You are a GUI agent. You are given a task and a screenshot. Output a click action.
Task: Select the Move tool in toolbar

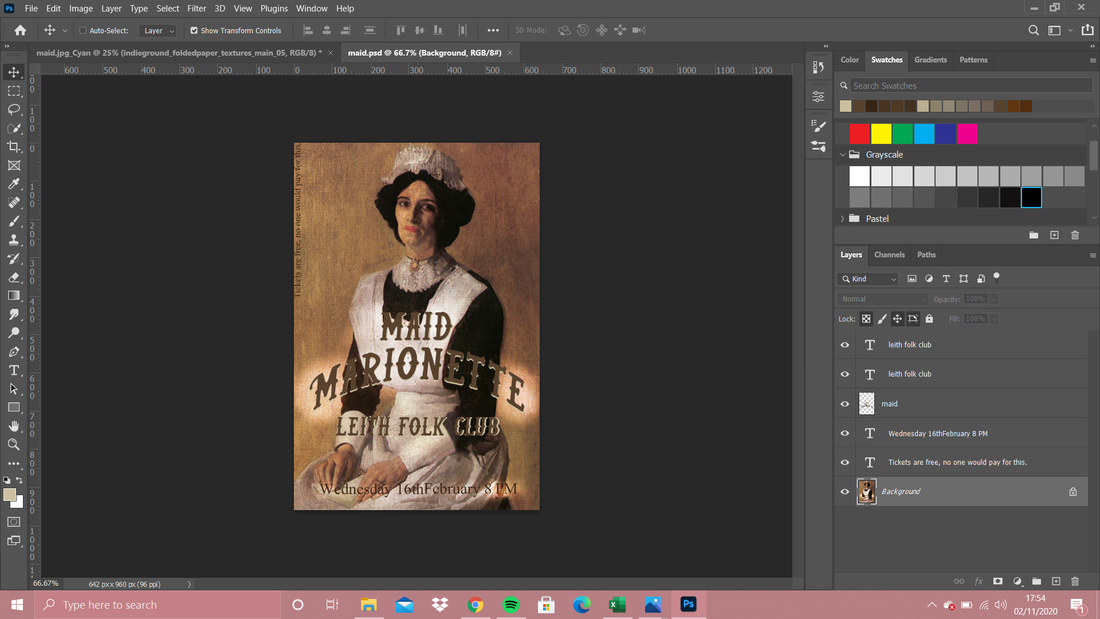(x=14, y=72)
